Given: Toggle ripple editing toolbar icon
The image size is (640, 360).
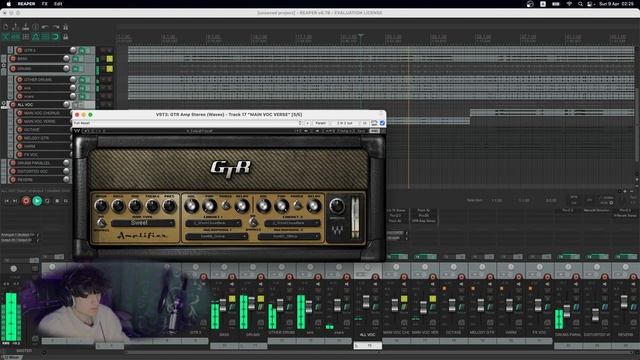Looking at the screenshot, I should click(x=25, y=37).
